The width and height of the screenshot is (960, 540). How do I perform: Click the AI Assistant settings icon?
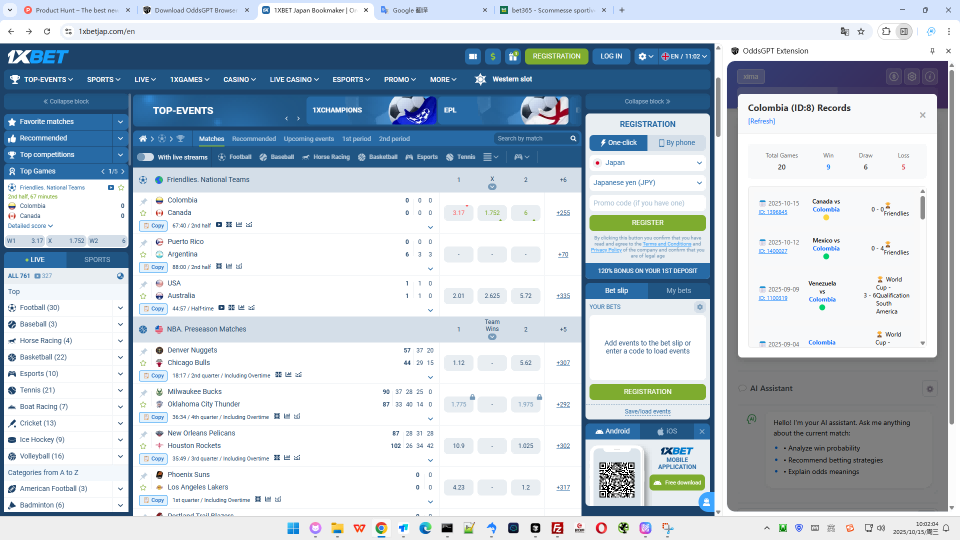click(x=929, y=388)
